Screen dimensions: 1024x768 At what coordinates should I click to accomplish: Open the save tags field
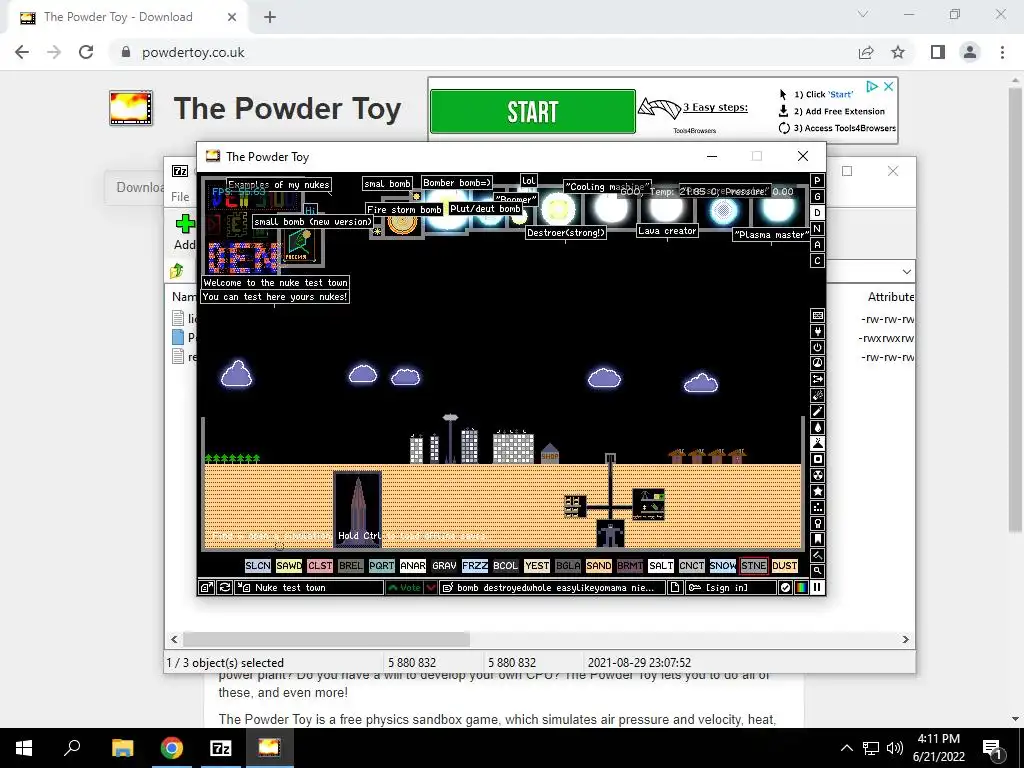pyautogui.click(x=553, y=588)
